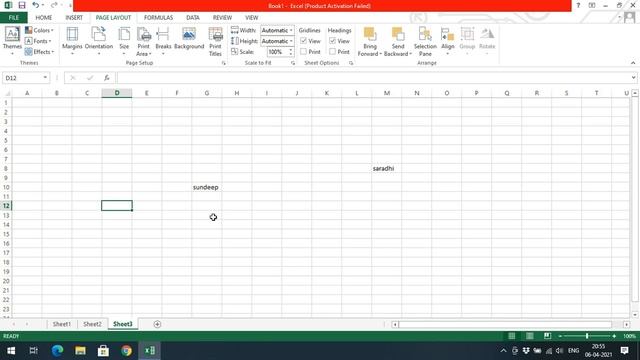The width and height of the screenshot is (640, 360).
Task: Open File Explorer from the taskbar
Action: point(80,350)
